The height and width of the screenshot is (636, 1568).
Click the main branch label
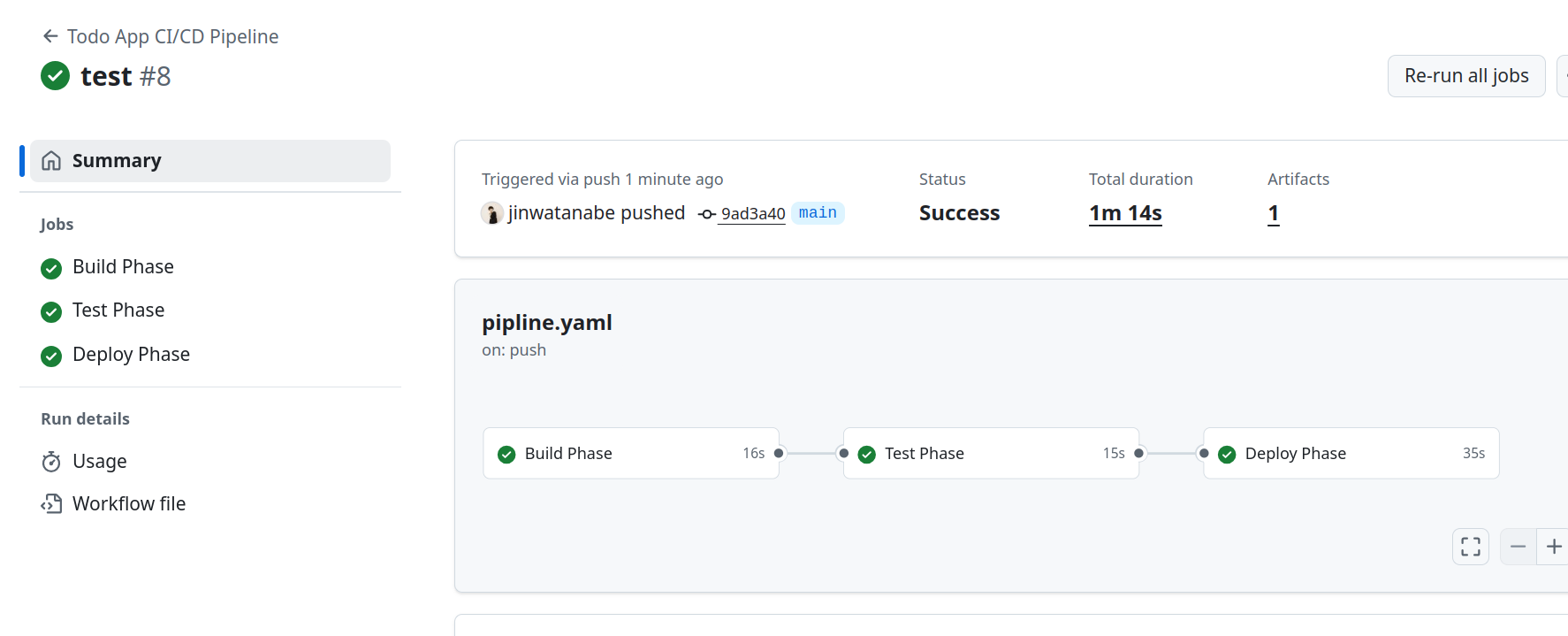(x=818, y=213)
